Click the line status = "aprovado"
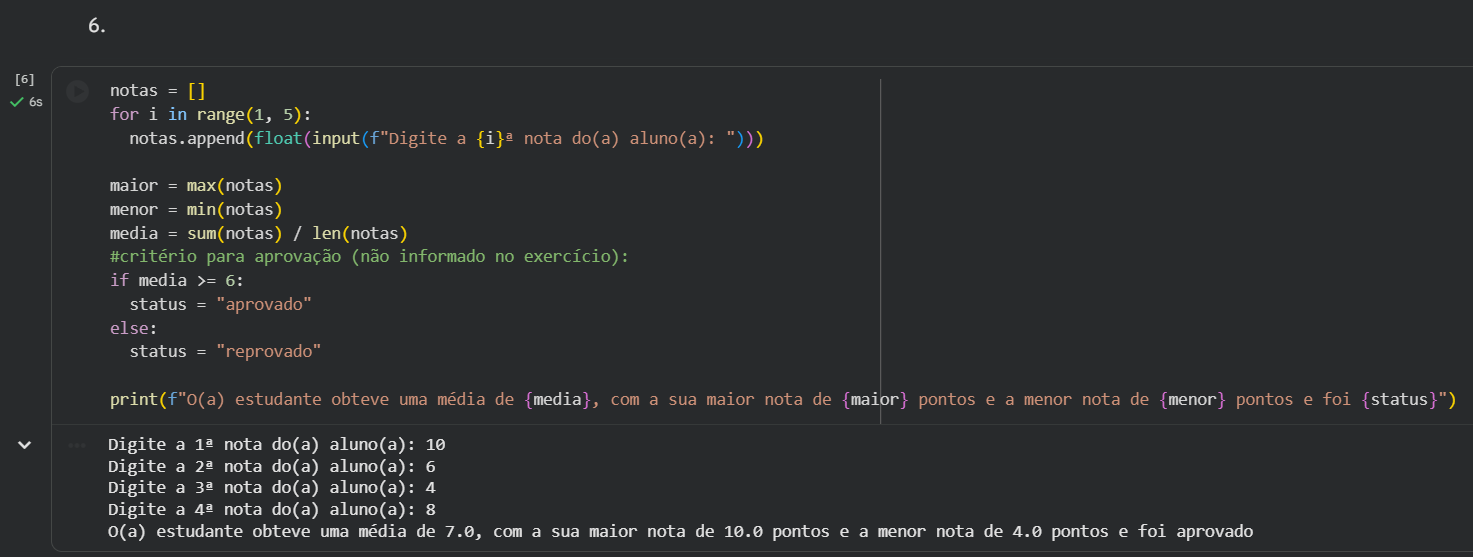 point(221,304)
